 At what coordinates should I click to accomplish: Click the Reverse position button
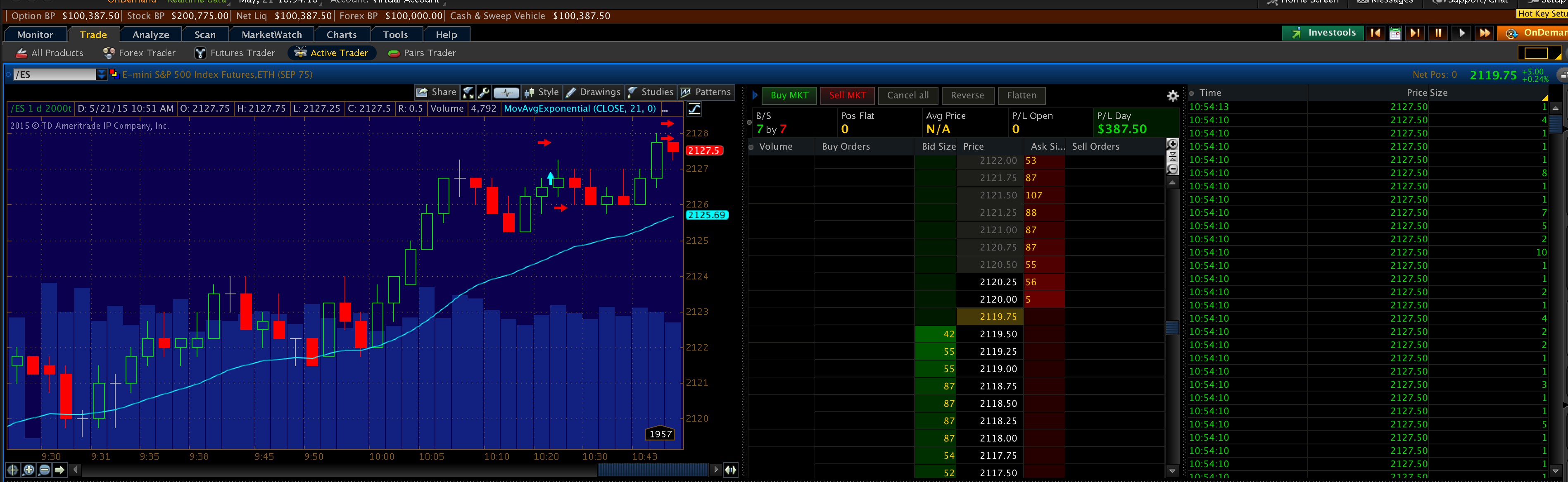(x=967, y=95)
